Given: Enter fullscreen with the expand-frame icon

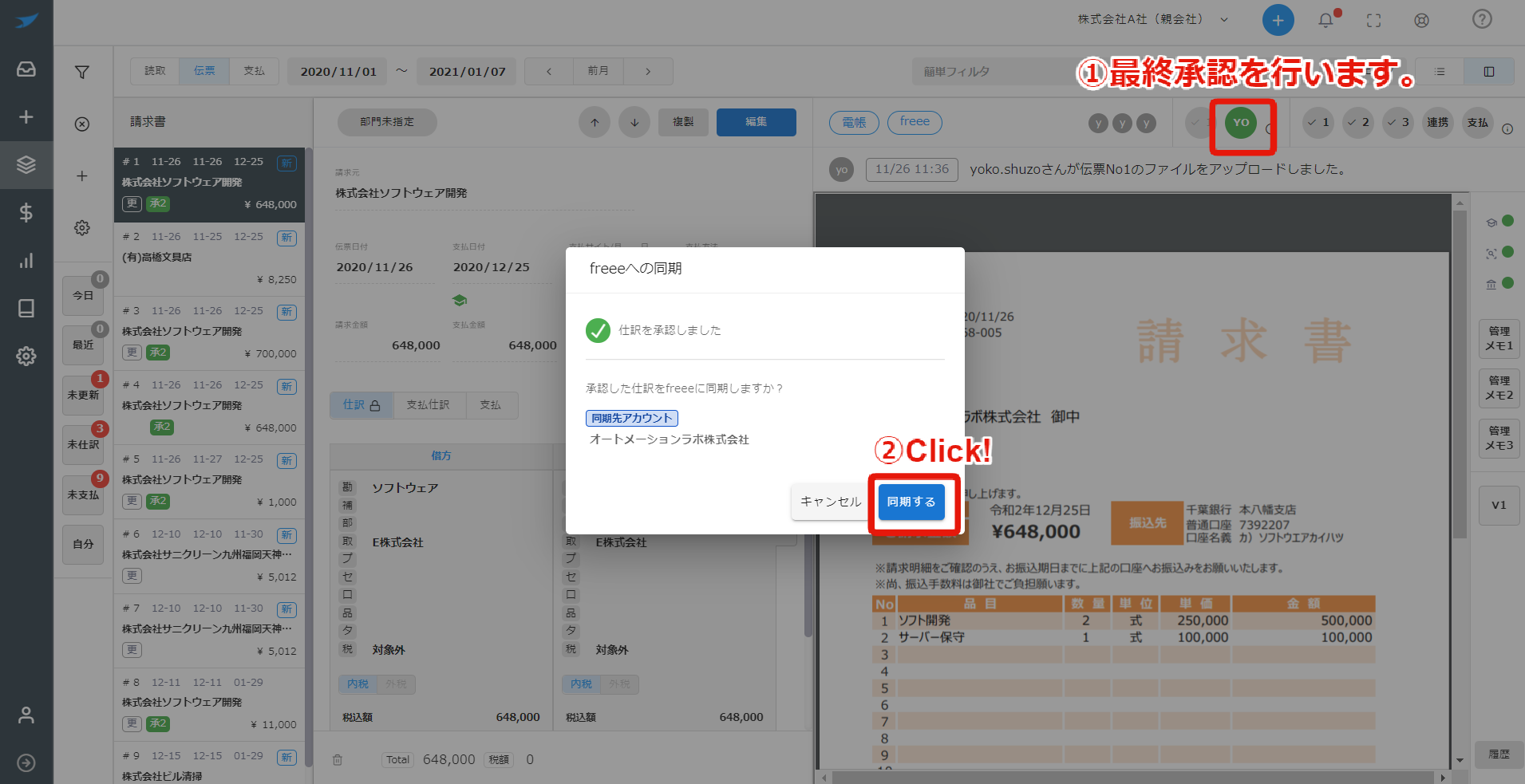Looking at the screenshot, I should [1373, 21].
